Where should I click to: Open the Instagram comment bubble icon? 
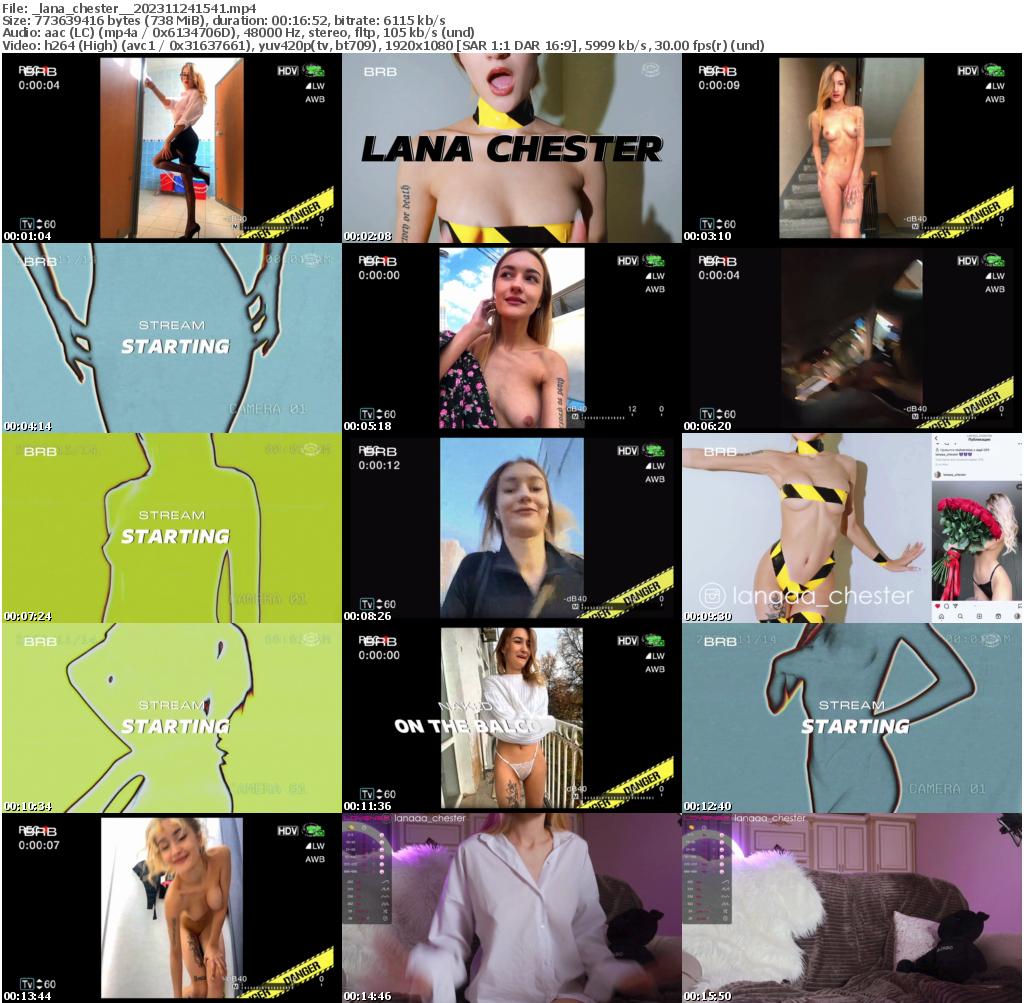pyautogui.click(x=947, y=606)
